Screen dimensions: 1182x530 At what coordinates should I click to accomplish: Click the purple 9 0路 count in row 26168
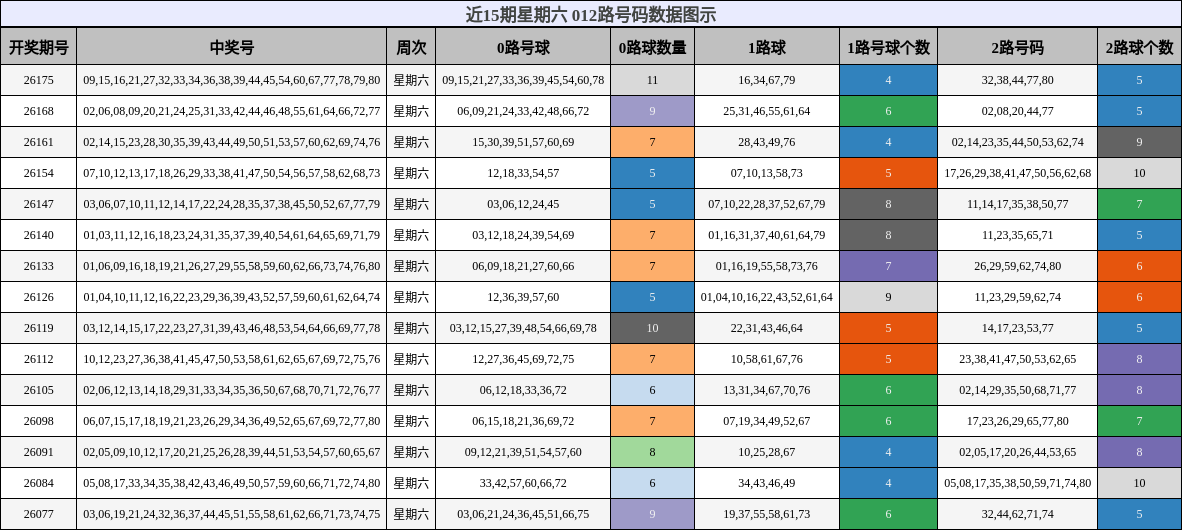tap(652, 111)
